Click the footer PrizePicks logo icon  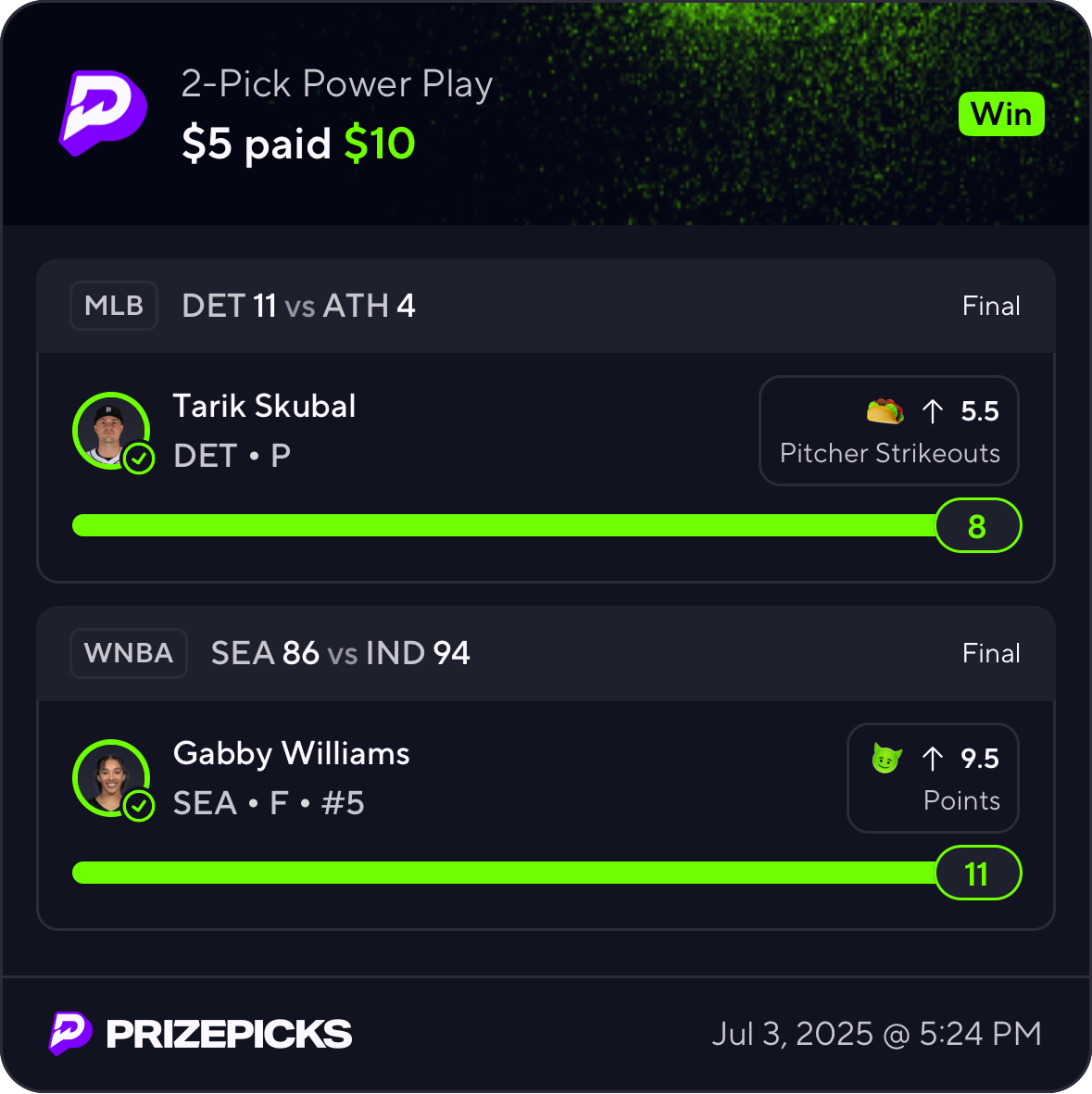pos(69,1033)
